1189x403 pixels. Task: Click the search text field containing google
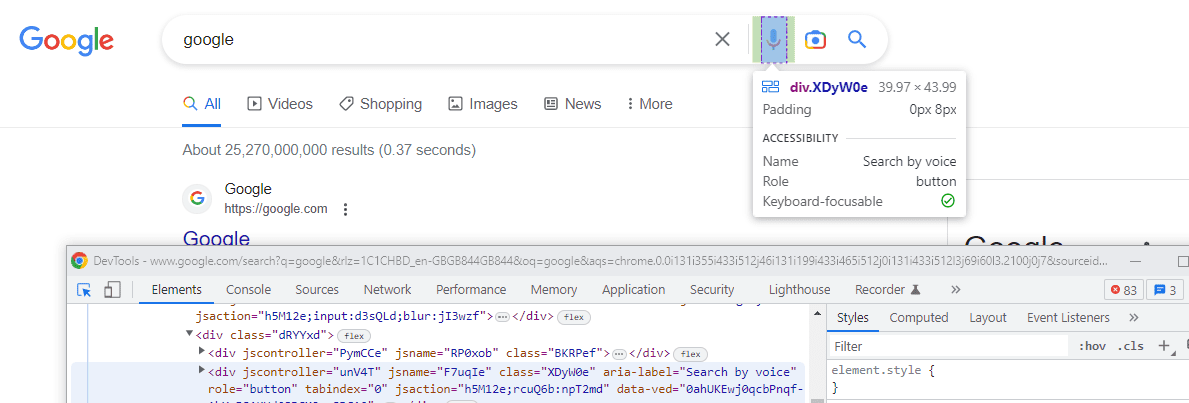pos(440,39)
